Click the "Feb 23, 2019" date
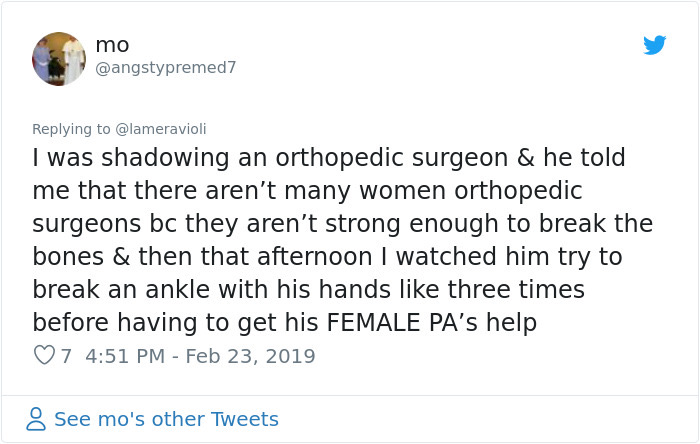 pyautogui.click(x=250, y=356)
